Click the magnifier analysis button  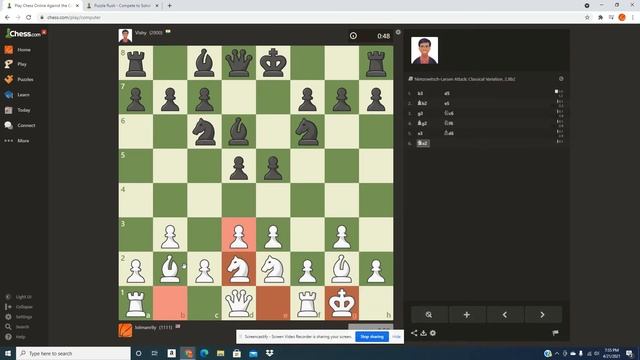[x=429, y=315]
